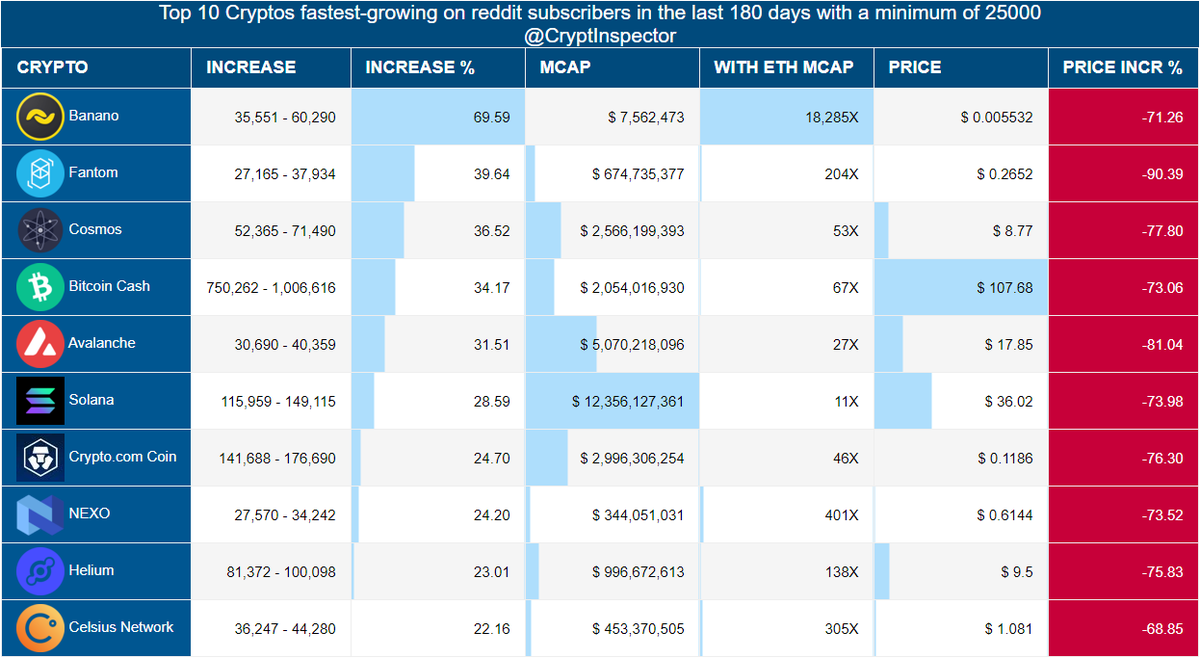
Task: Click the Helium logo
Action: point(40,572)
